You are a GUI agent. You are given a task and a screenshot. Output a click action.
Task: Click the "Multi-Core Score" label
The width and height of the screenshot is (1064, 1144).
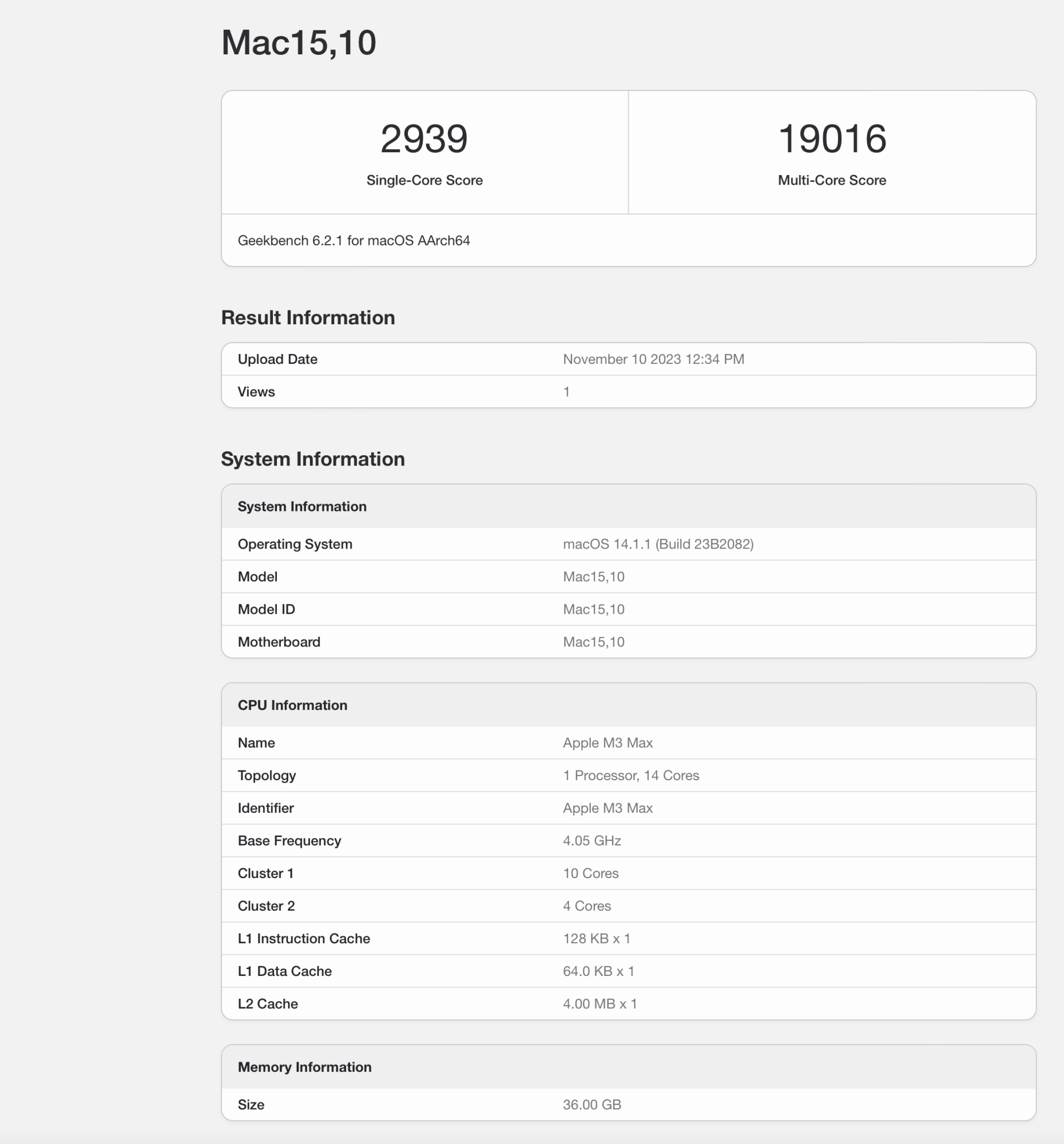click(x=832, y=180)
